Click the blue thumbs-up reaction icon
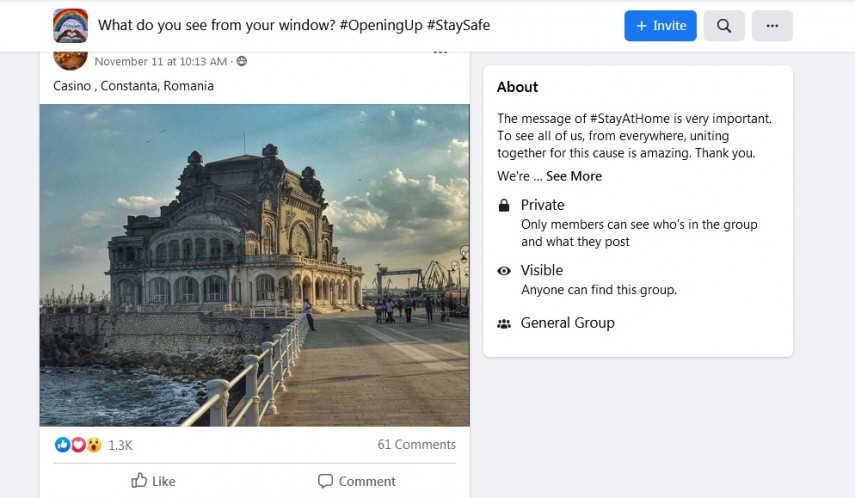Image resolution: width=855 pixels, height=498 pixels. tap(63, 445)
